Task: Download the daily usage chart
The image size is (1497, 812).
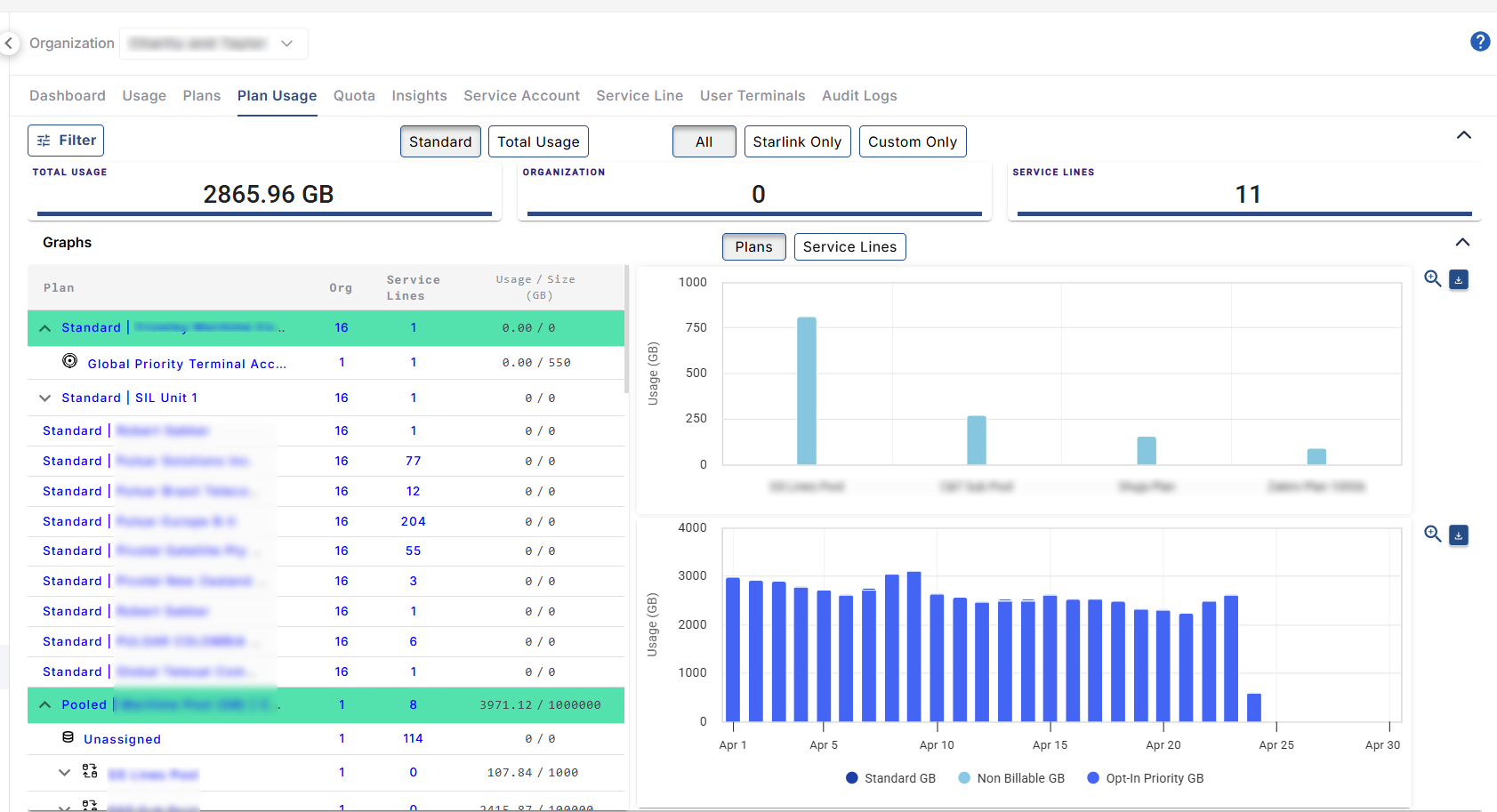Action: click(x=1459, y=535)
